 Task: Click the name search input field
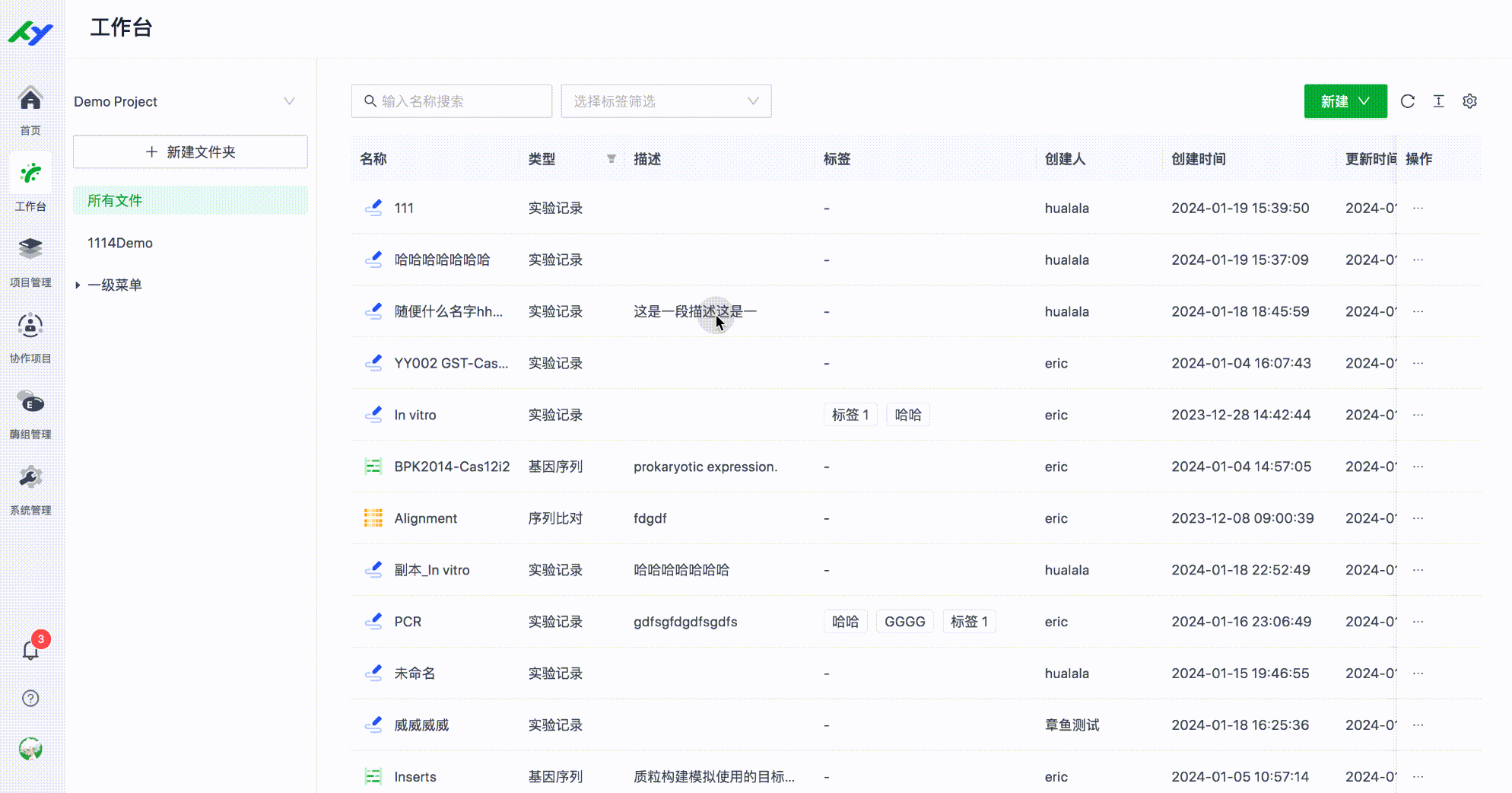click(x=451, y=100)
